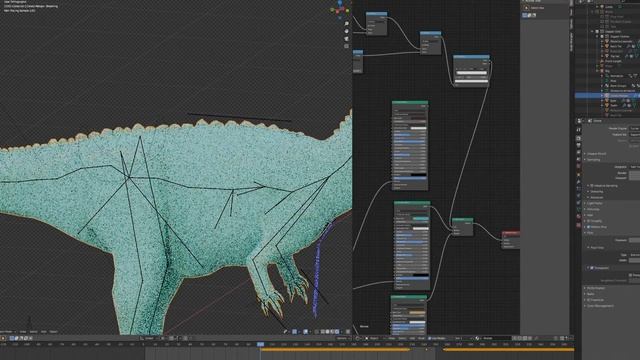Toggle perspective/orthographic grid icon in viewport
Image resolution: width=640 pixels, height=360 pixels.
click(347, 46)
